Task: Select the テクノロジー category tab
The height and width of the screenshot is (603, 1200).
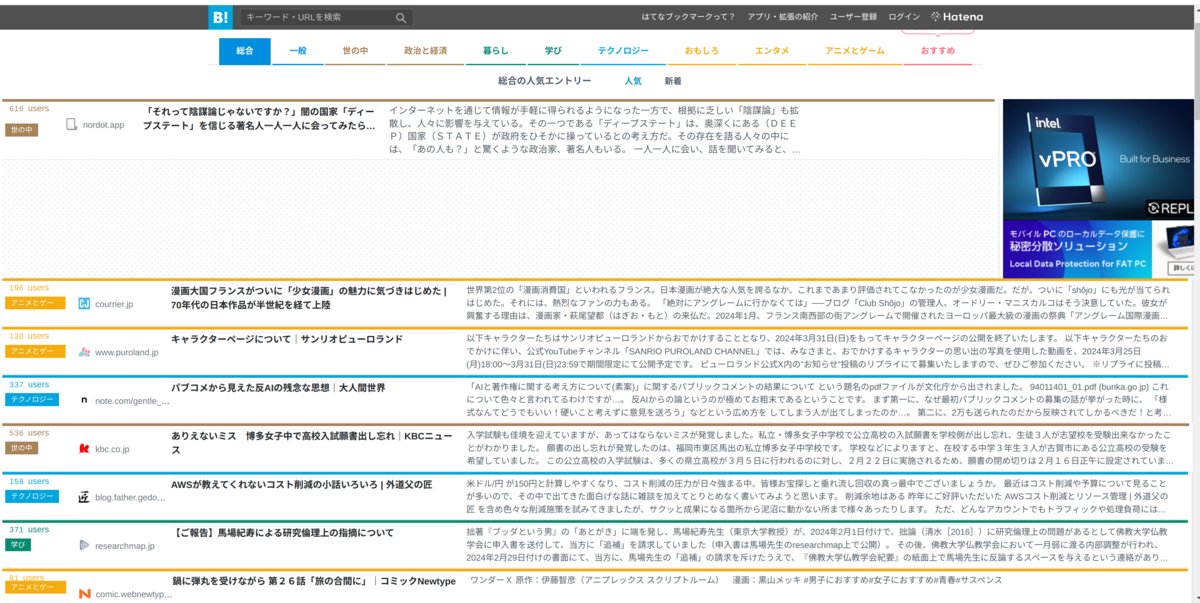Action: tap(623, 51)
